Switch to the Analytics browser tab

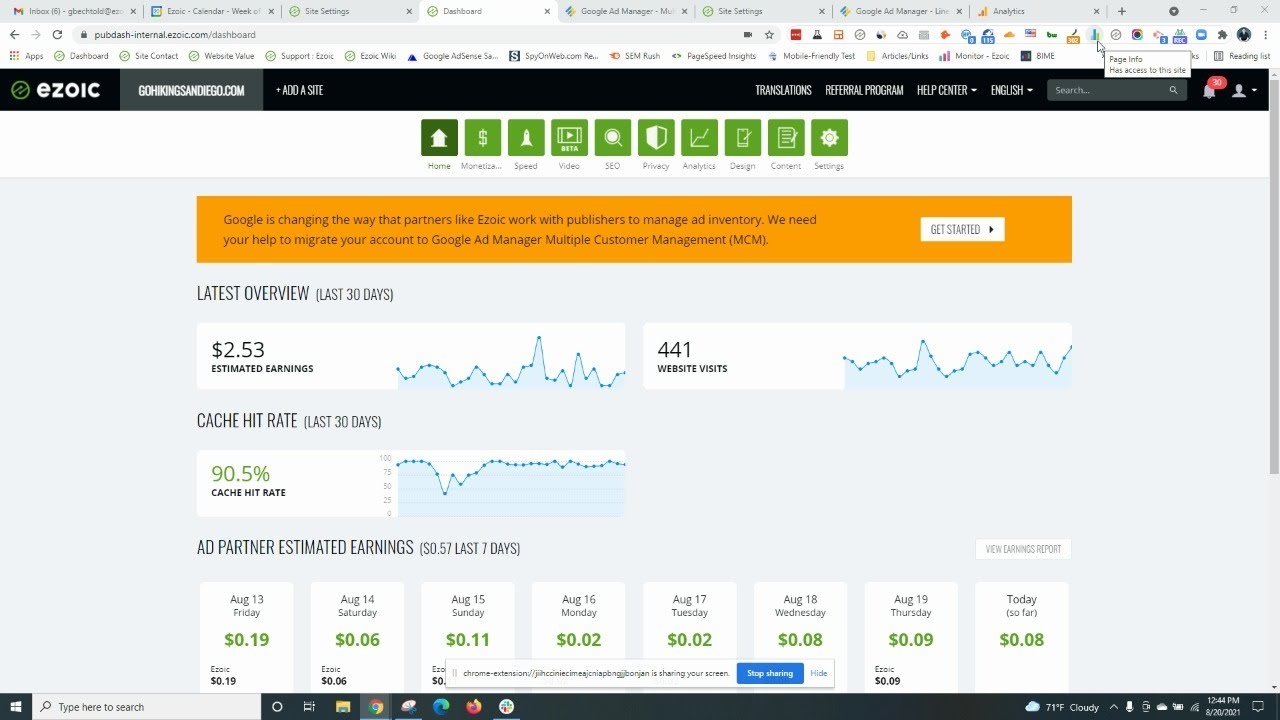(1040, 11)
